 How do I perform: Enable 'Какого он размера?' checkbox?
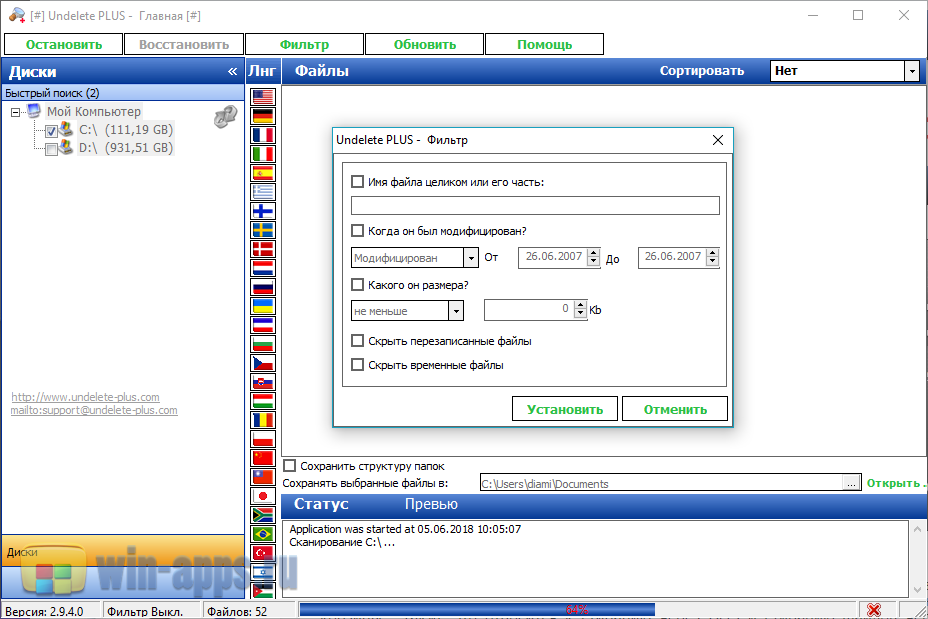point(357,285)
